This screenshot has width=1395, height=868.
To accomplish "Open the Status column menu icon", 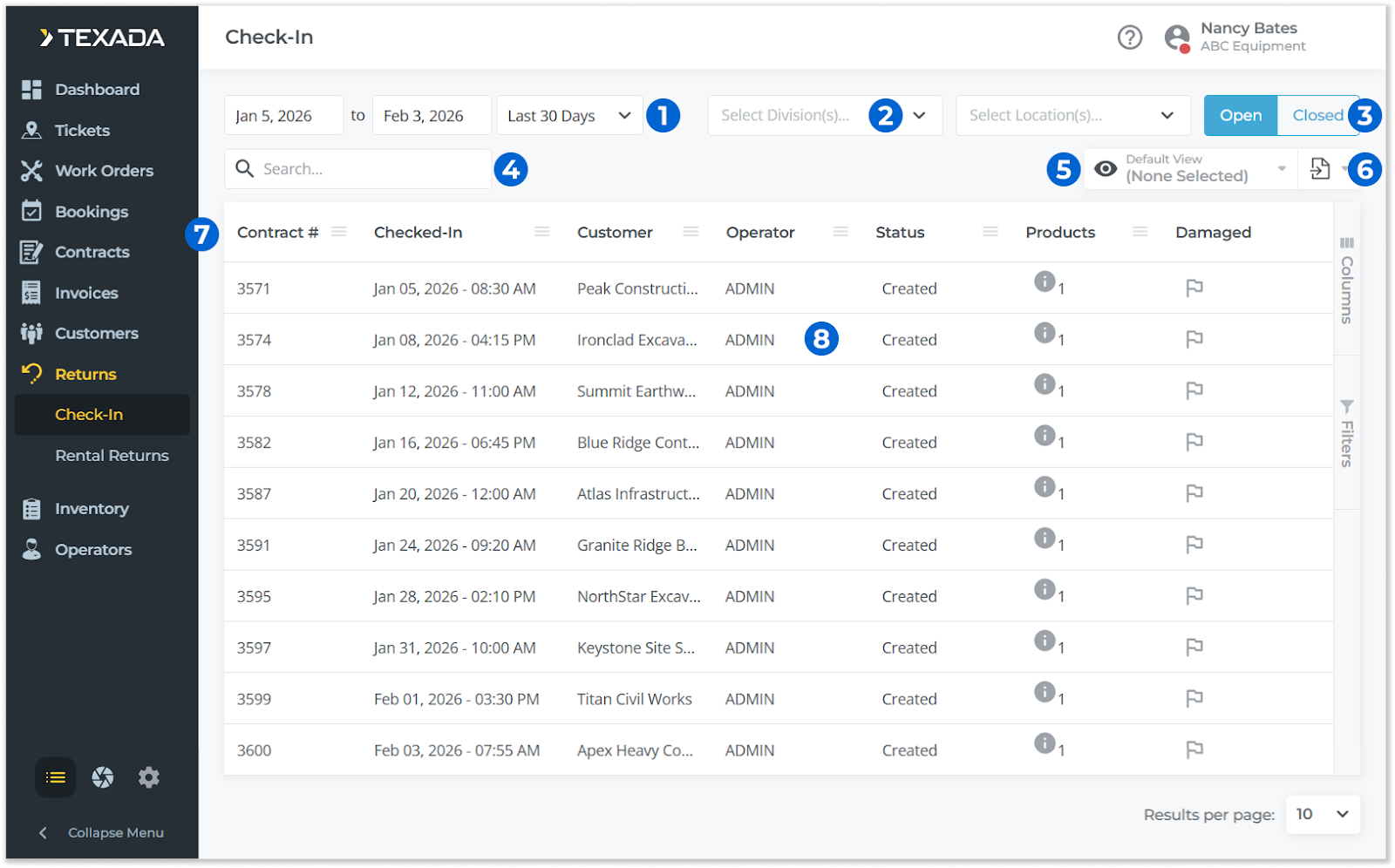I will point(990,232).
